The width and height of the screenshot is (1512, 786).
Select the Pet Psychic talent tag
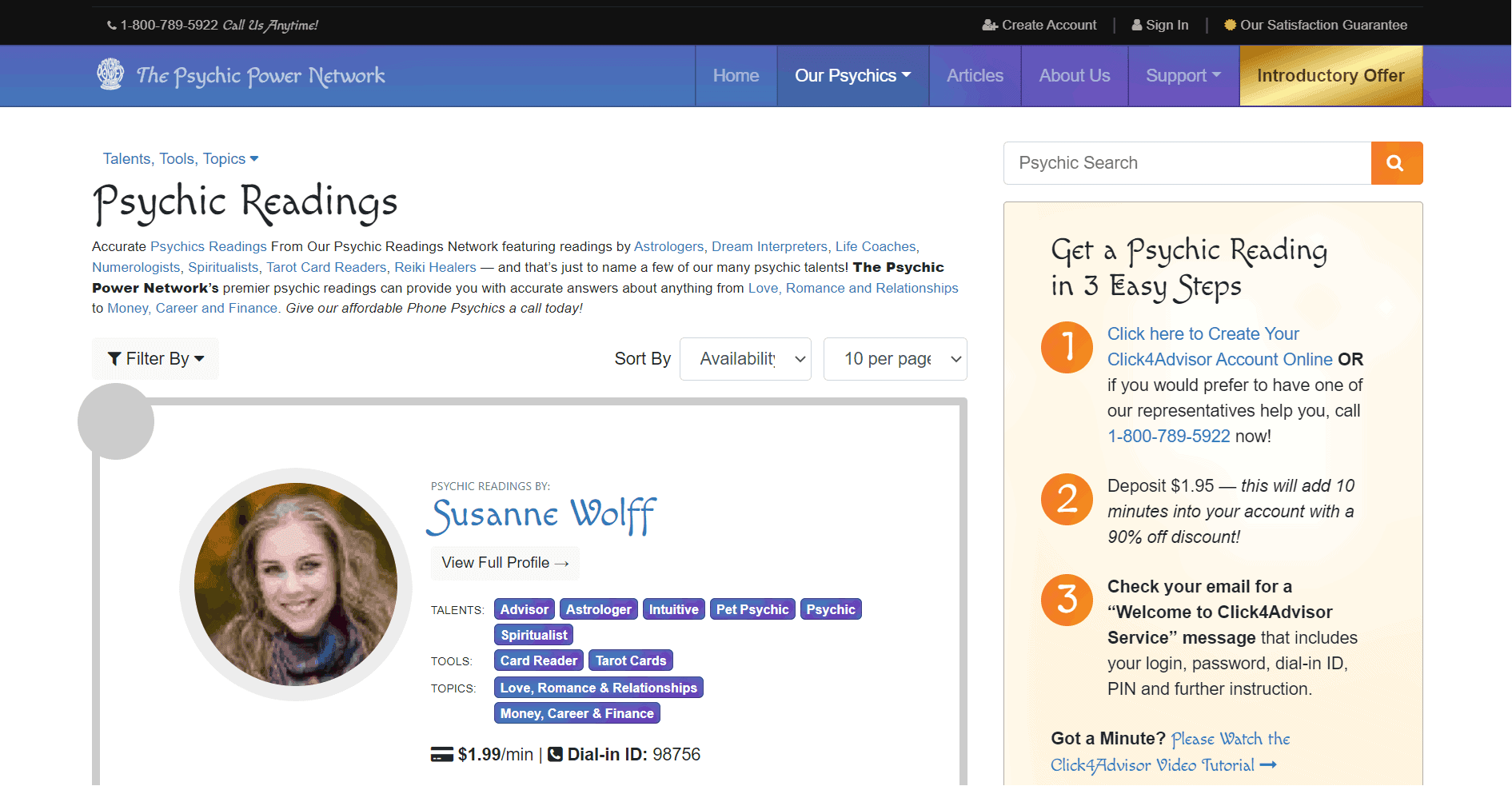752,609
